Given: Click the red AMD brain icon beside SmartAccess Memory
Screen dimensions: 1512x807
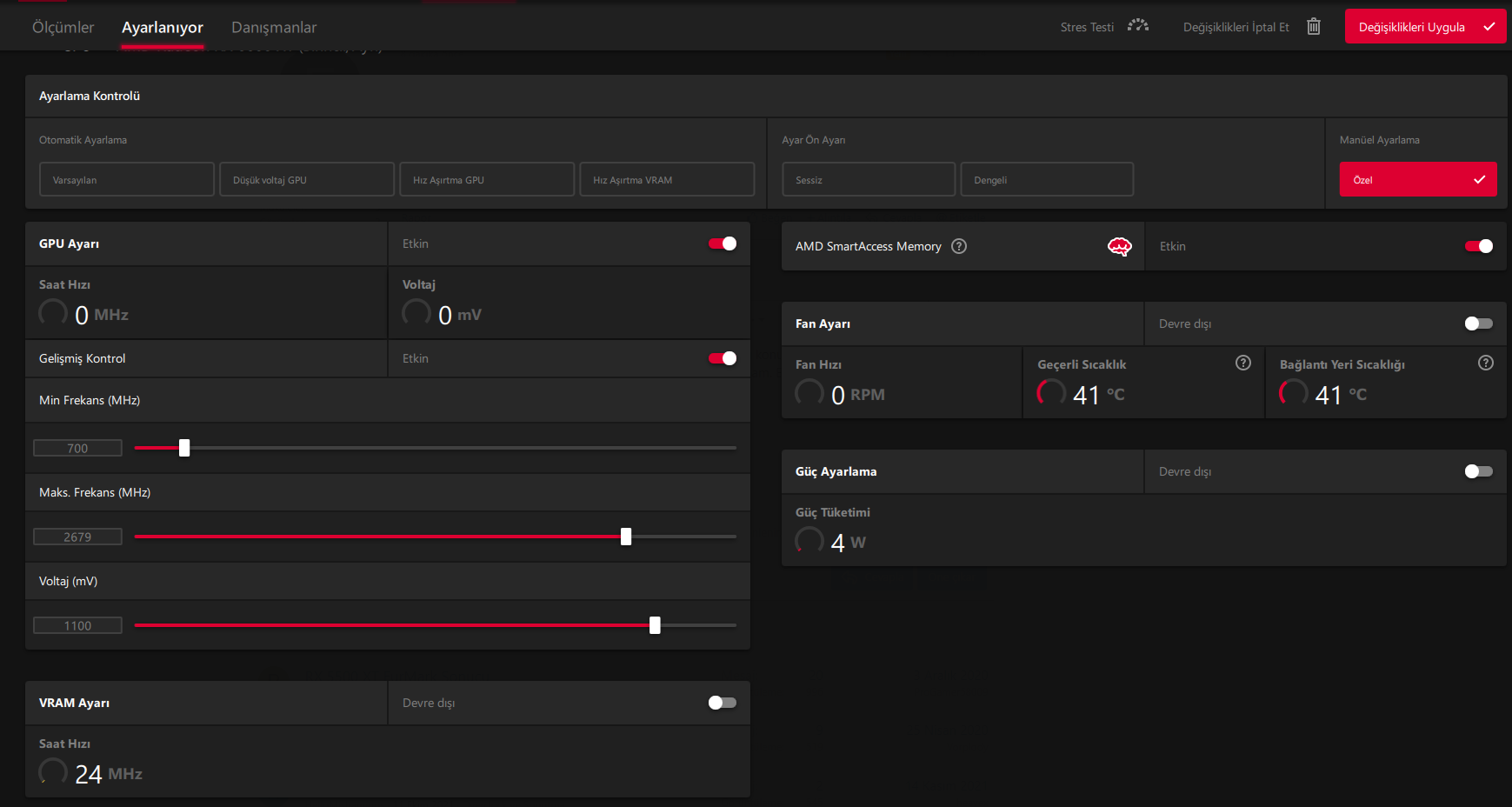Looking at the screenshot, I should pyautogui.click(x=1120, y=246).
